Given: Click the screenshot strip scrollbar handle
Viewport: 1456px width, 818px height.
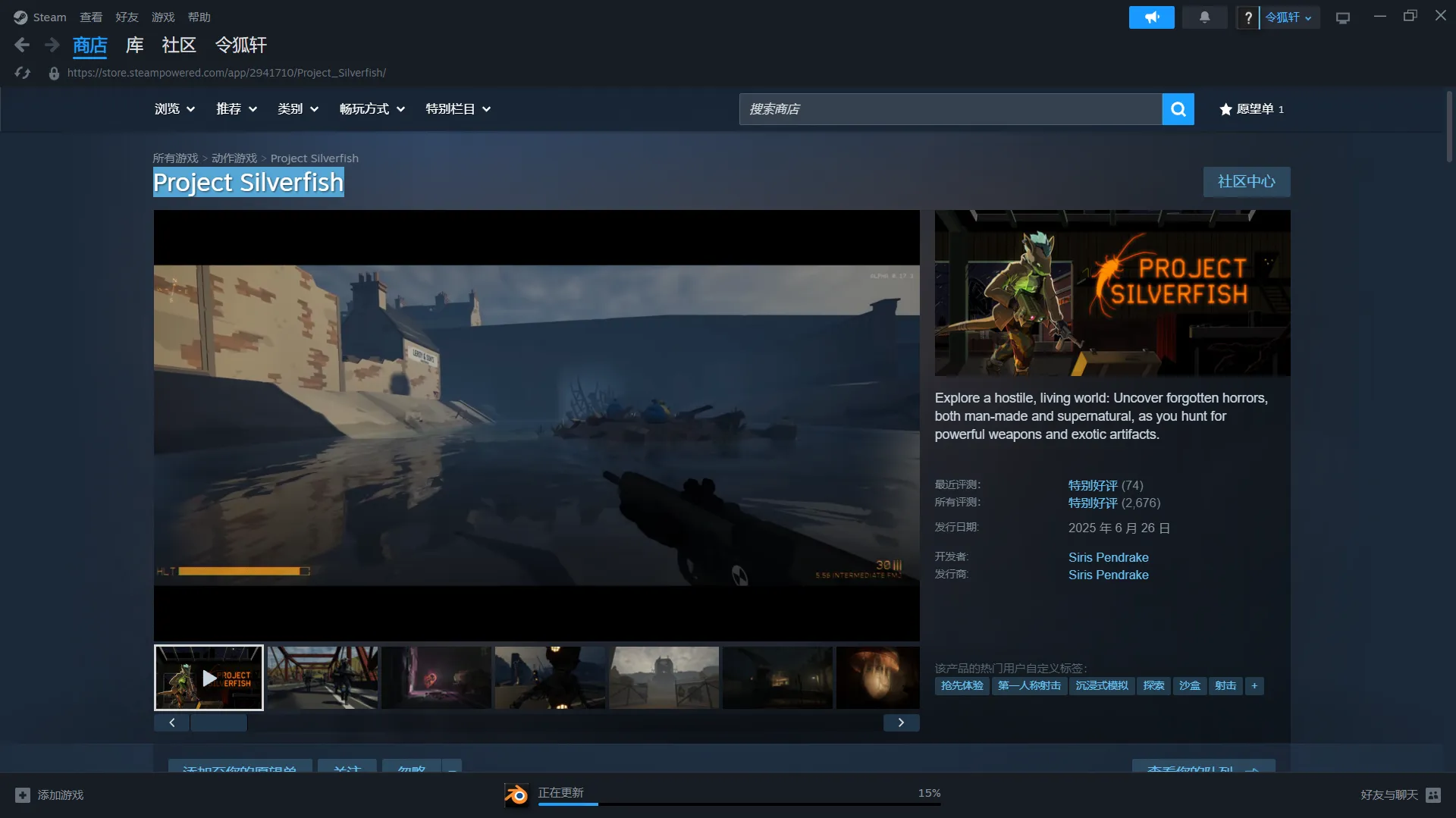Looking at the screenshot, I should point(218,722).
